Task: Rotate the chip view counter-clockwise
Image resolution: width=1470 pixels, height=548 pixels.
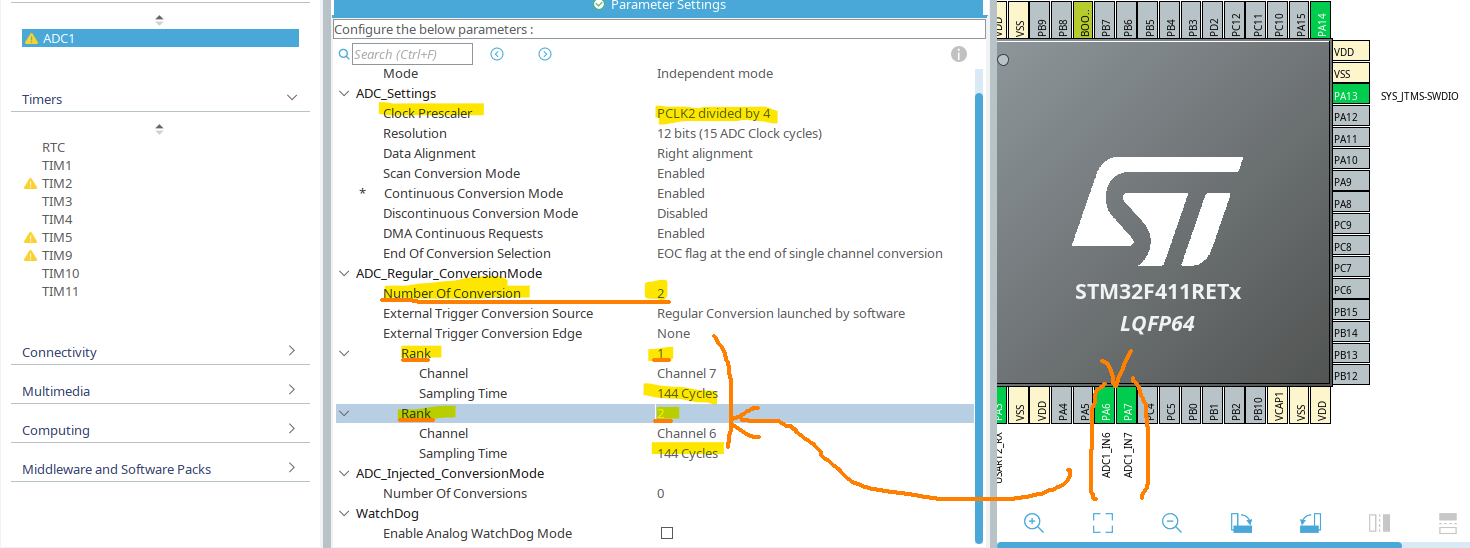Action: [1311, 522]
